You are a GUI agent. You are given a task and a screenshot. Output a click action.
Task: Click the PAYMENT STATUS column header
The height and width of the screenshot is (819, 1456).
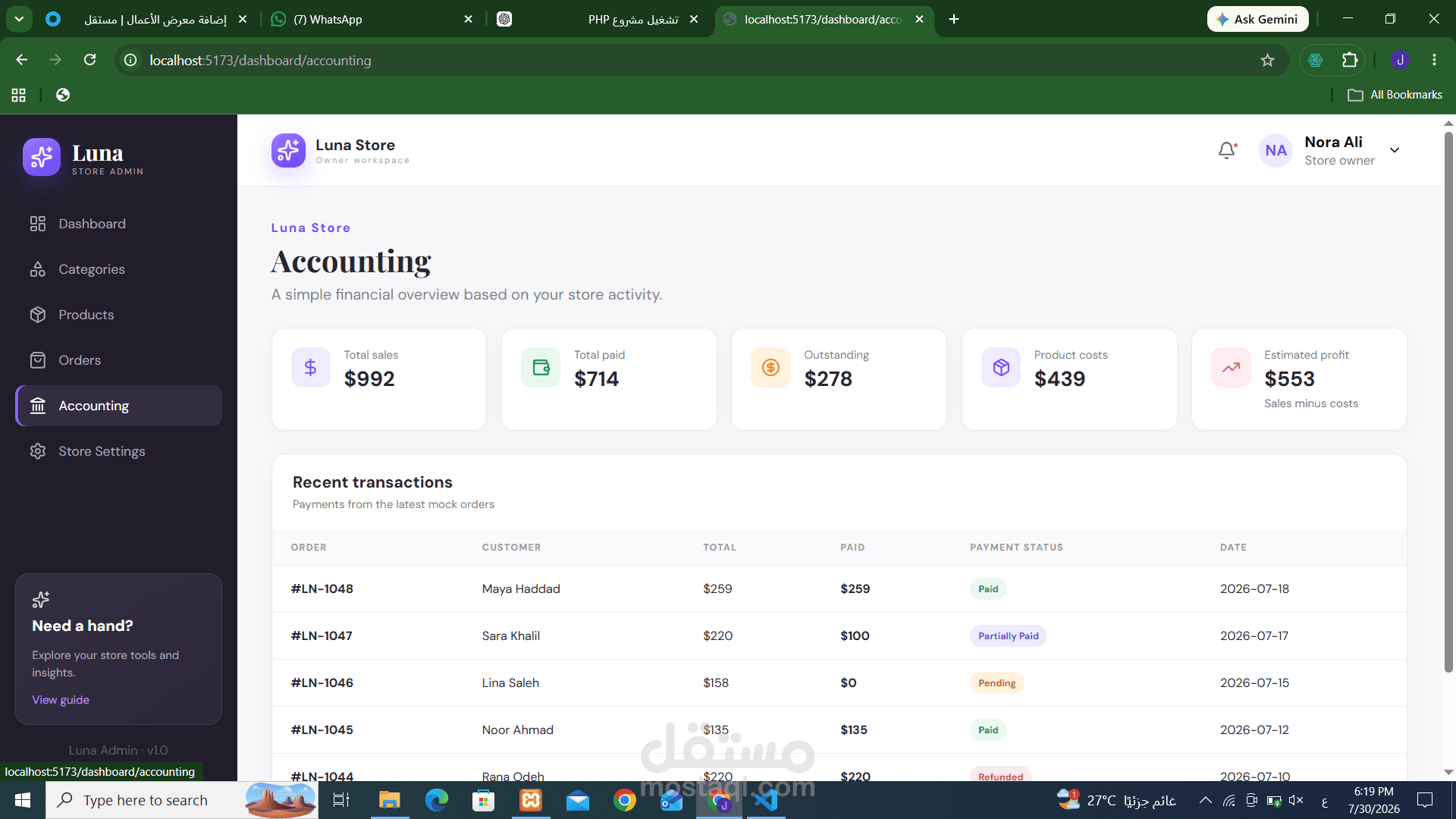coord(1016,548)
